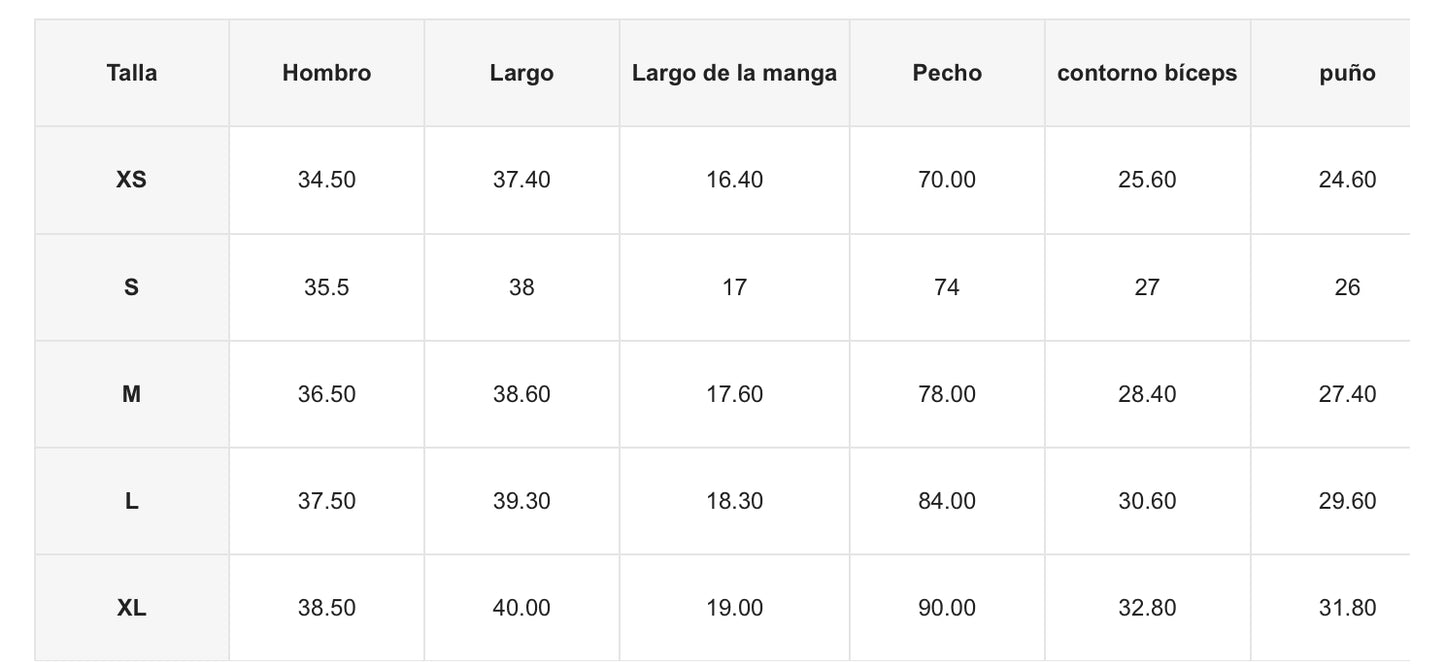Select the XS size row label
Viewport: 1445px width, 668px height.
[x=132, y=180]
